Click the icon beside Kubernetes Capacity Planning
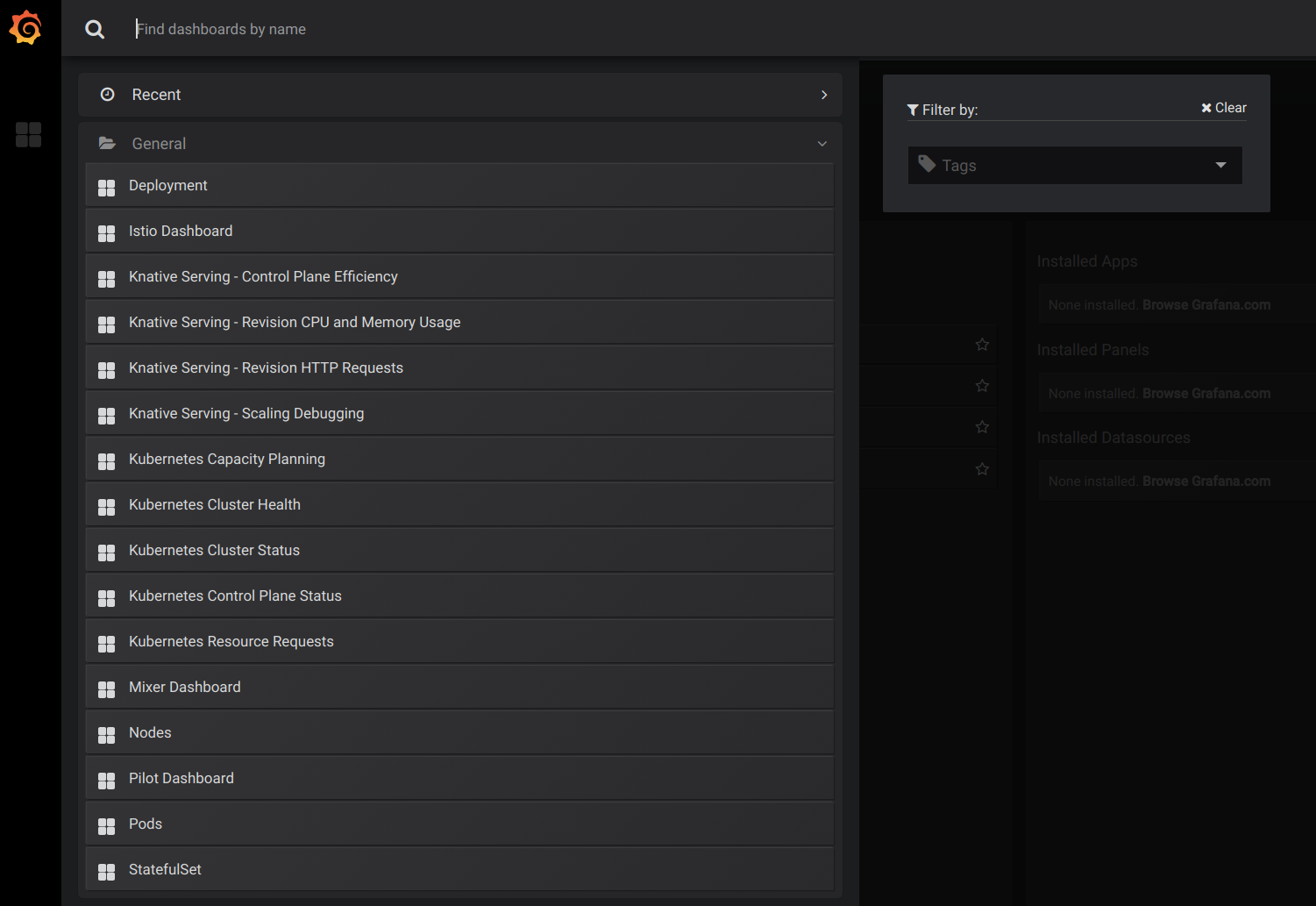Viewport: 1316px width, 906px height. click(x=106, y=461)
